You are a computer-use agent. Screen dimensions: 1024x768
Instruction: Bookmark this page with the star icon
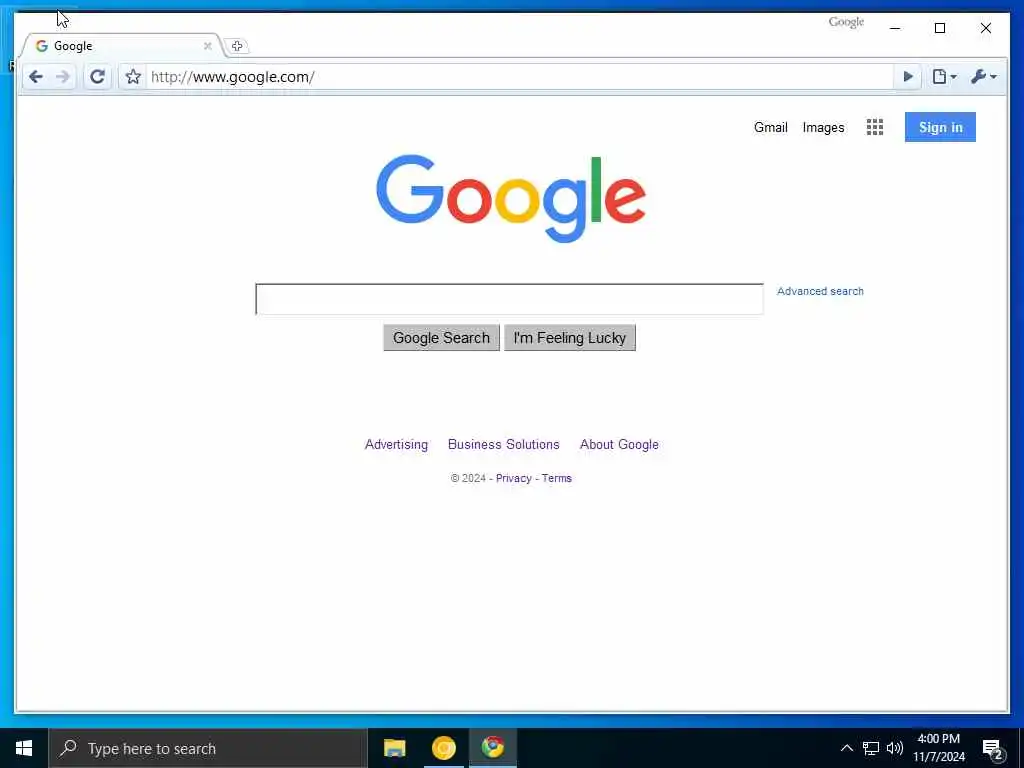133,77
